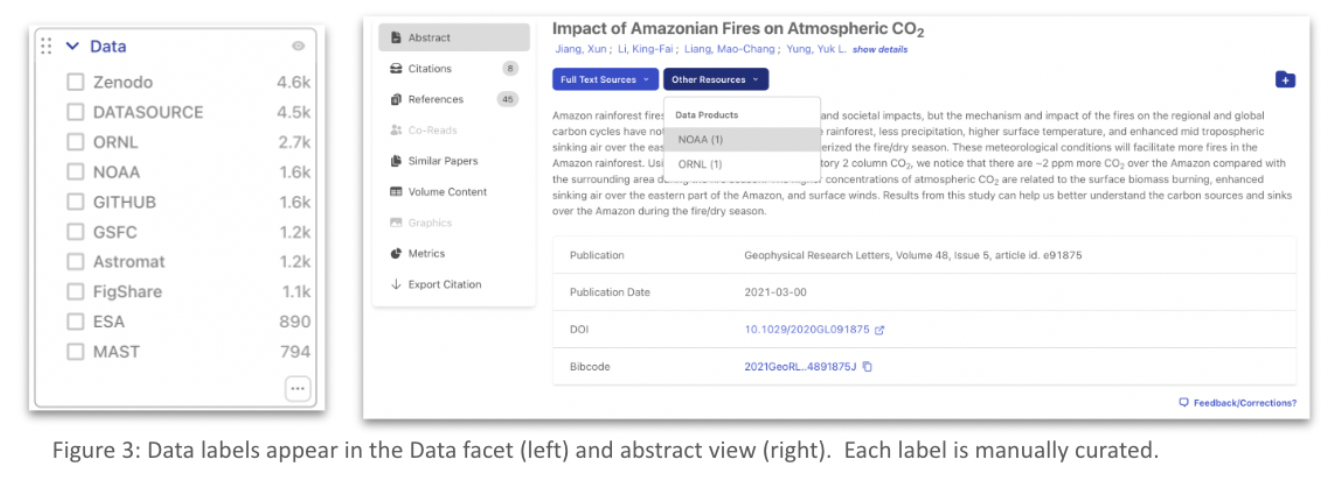The height and width of the screenshot is (484, 1344).
Task: Open the DOI external link icon
Action: (x=880, y=329)
